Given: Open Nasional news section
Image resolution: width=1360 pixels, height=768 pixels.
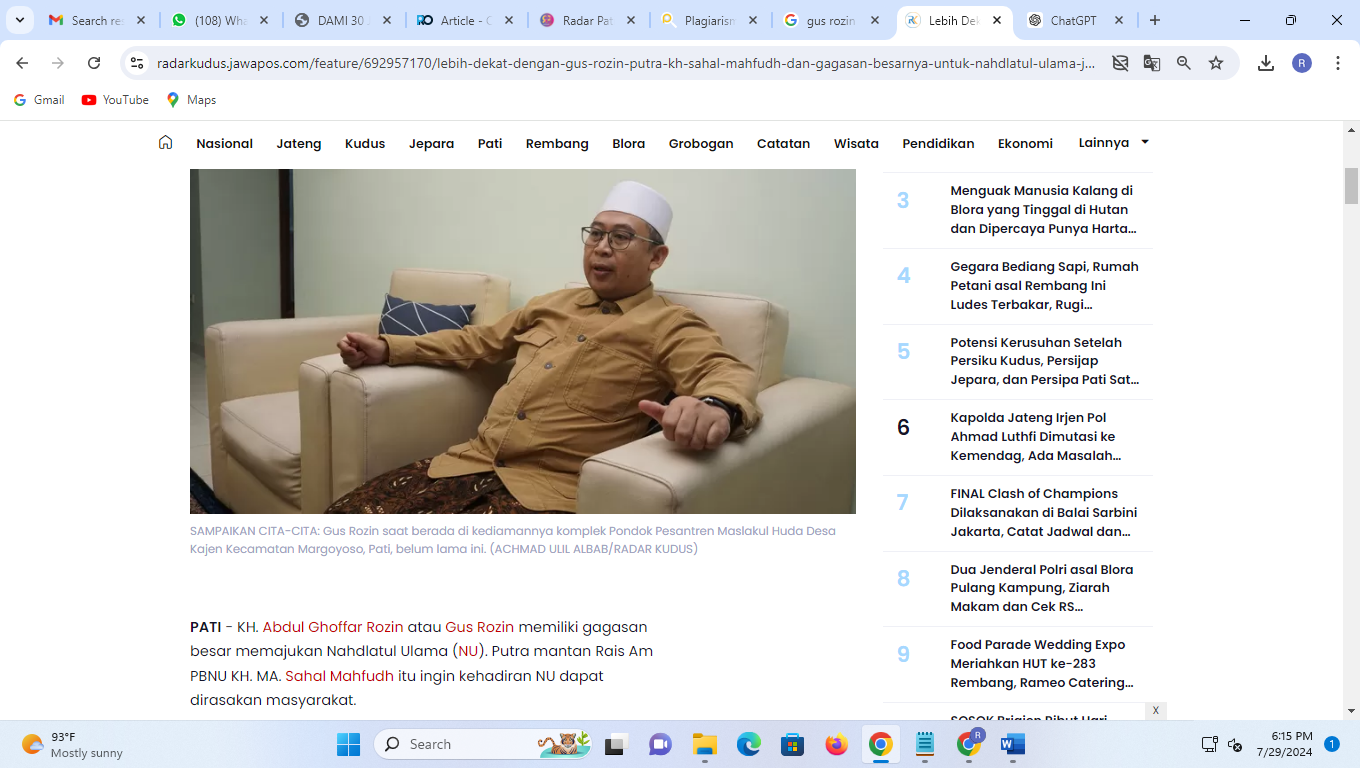Looking at the screenshot, I should coord(224,143).
